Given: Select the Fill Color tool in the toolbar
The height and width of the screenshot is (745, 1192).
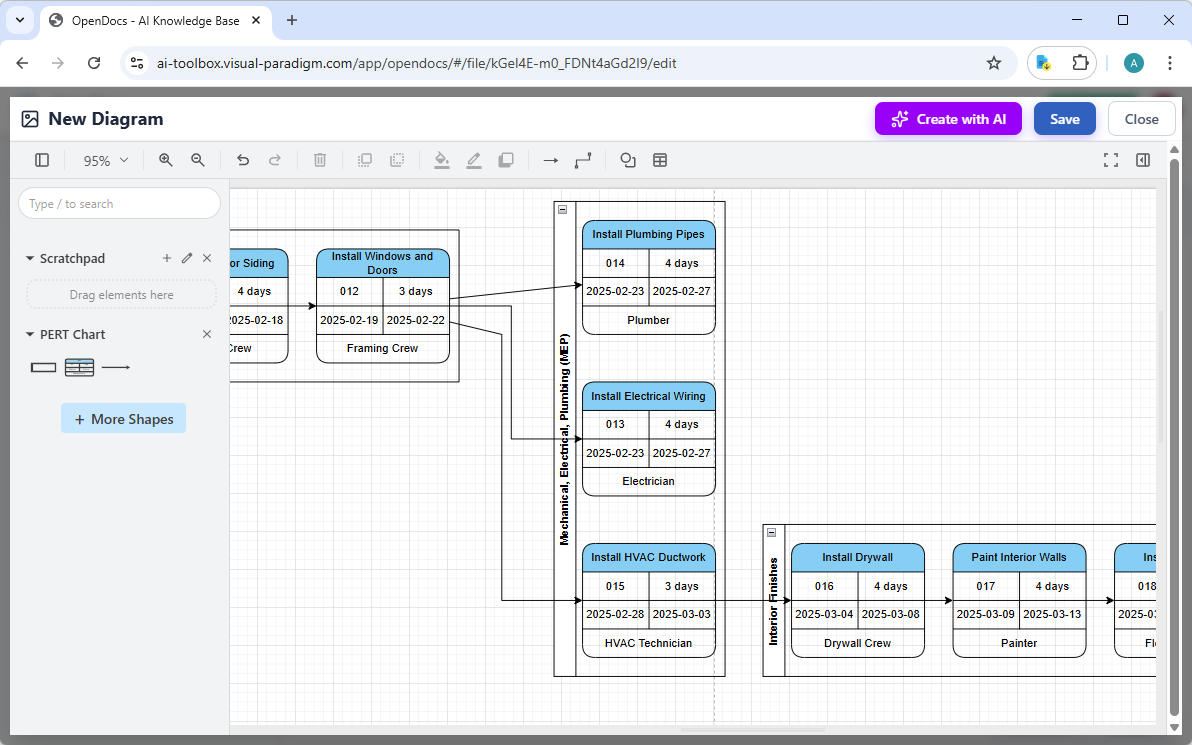Looking at the screenshot, I should pyautogui.click(x=442, y=160).
